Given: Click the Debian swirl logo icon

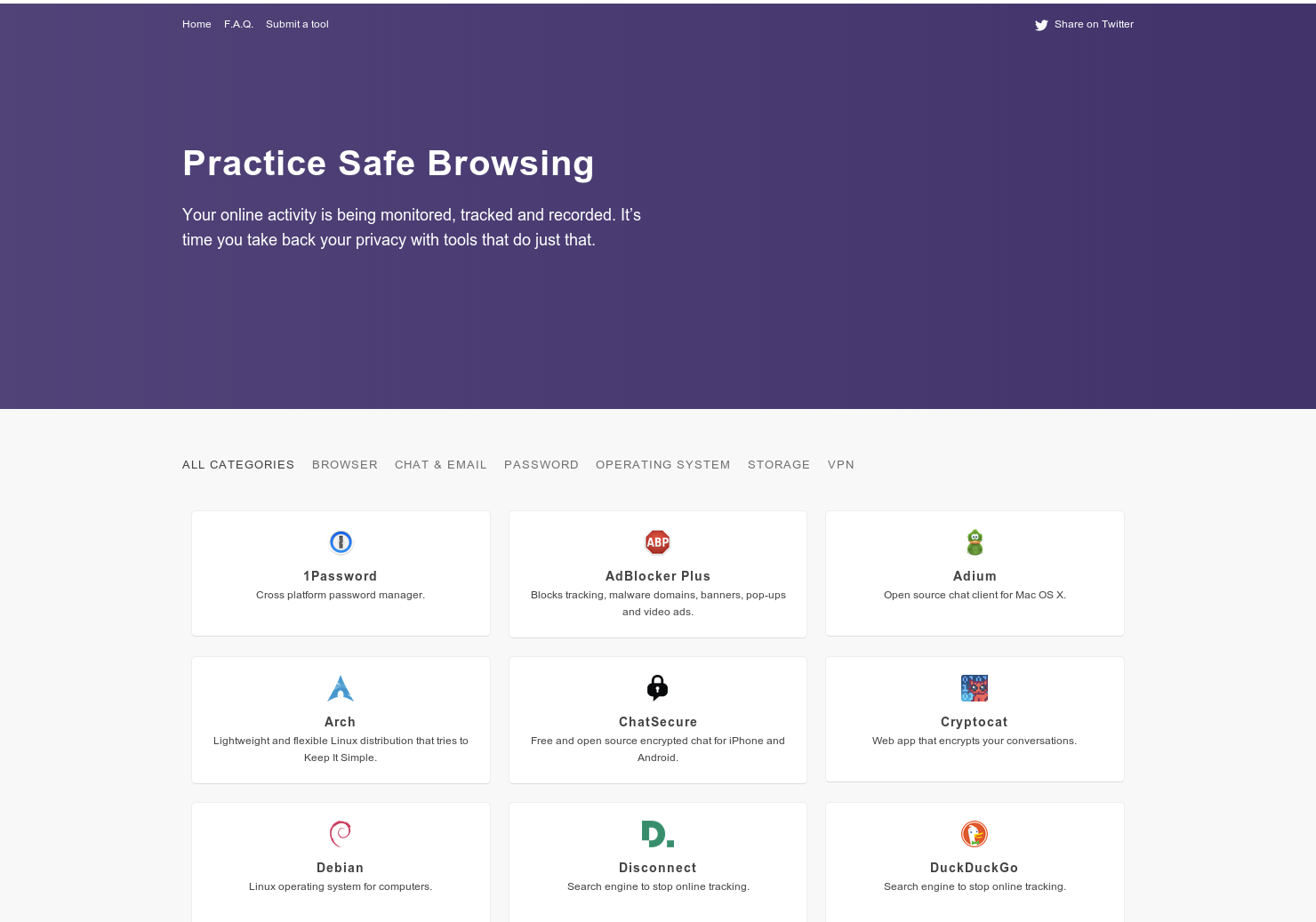Looking at the screenshot, I should pos(341,833).
